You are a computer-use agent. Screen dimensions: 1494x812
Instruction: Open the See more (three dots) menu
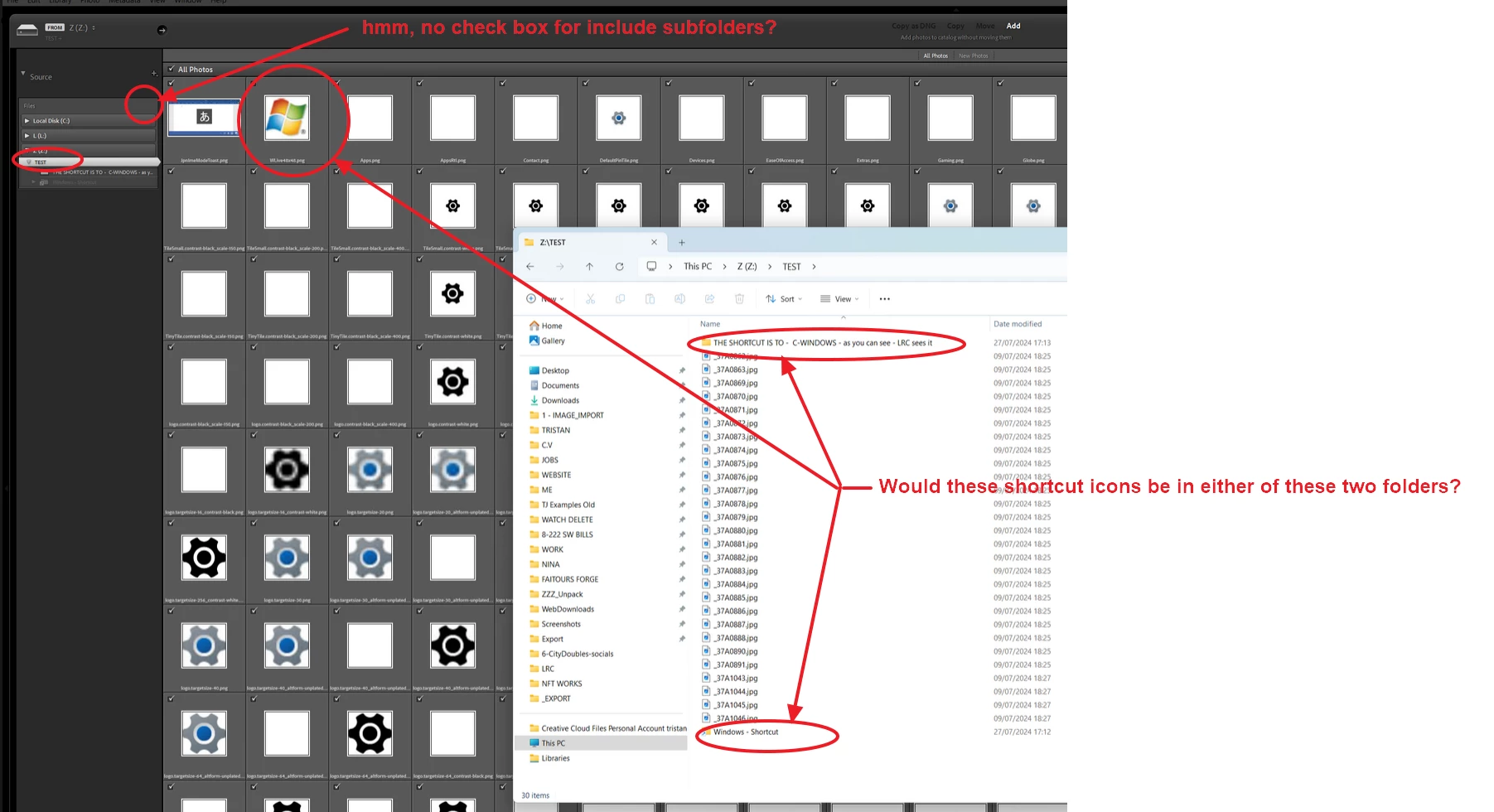[x=884, y=299]
